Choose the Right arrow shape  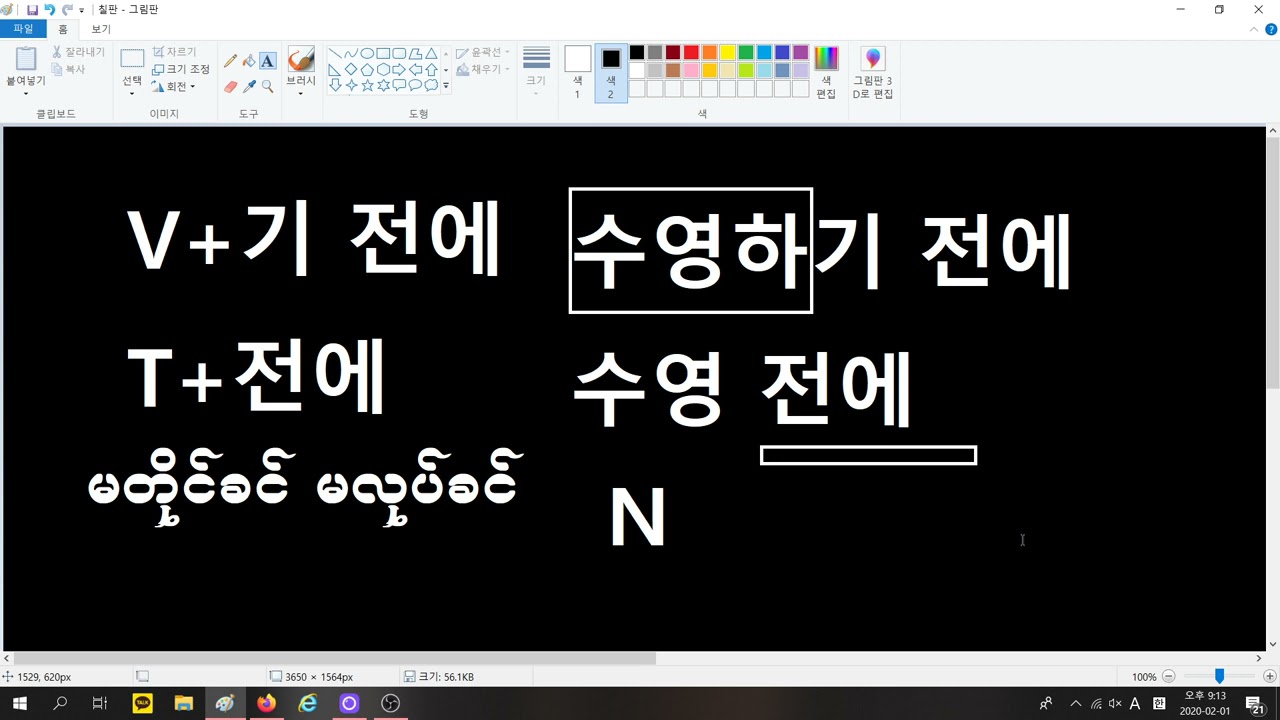(x=399, y=70)
